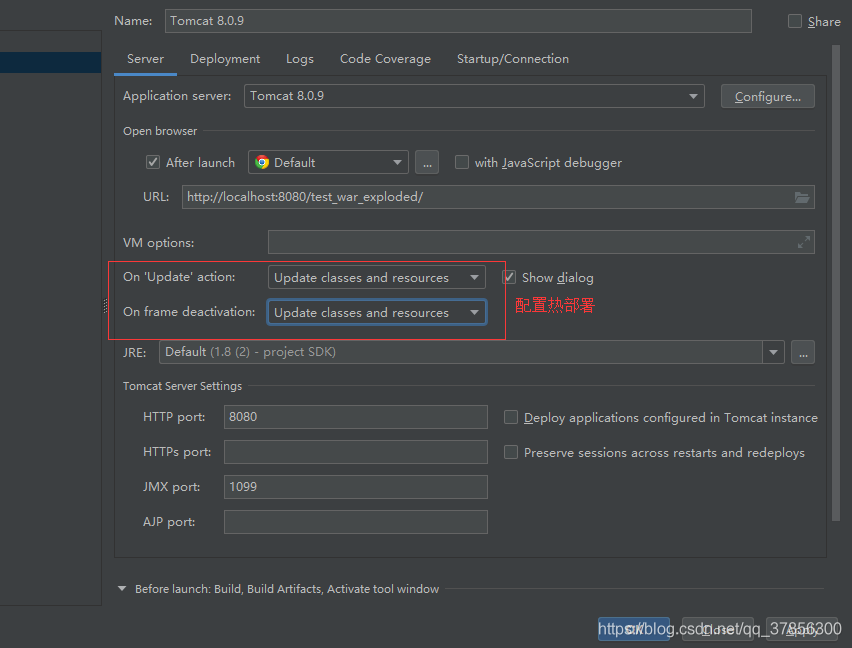Open the Application server dropdown
The height and width of the screenshot is (648, 852).
tap(474, 96)
